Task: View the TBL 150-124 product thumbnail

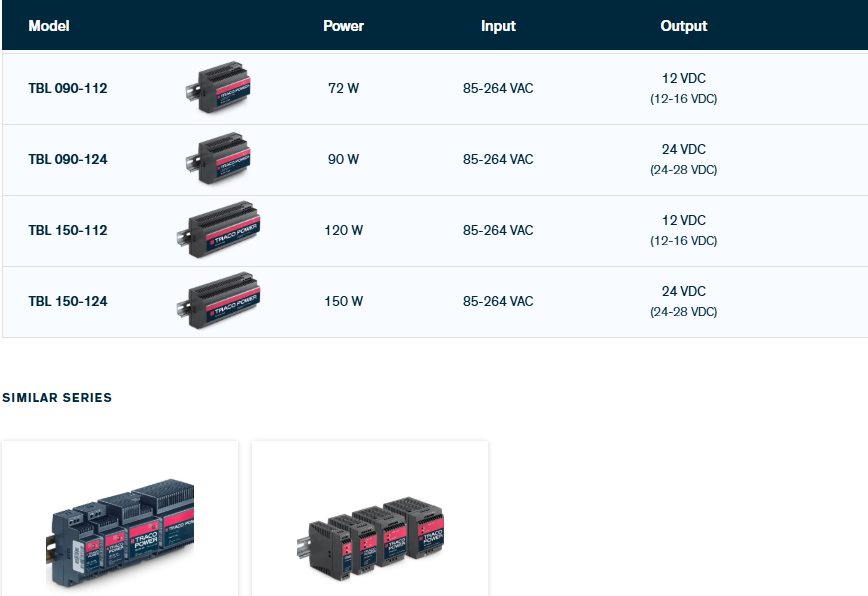Action: click(219, 301)
